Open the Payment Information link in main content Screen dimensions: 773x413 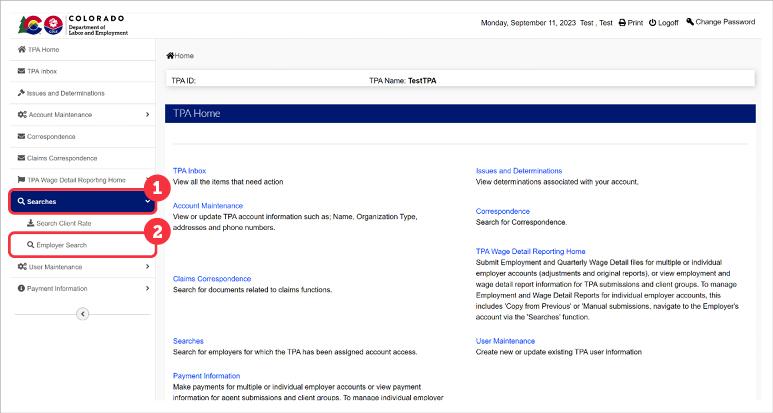pyautogui.click(x=206, y=376)
